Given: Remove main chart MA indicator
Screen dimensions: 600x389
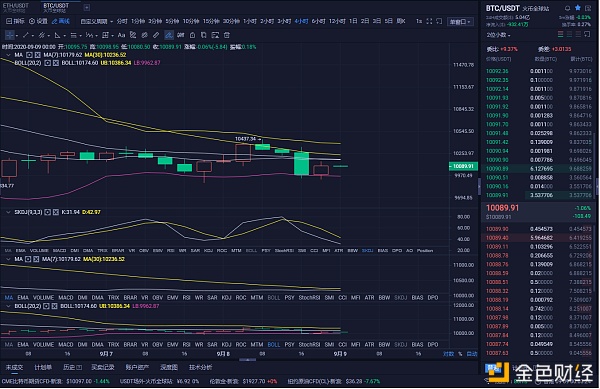Looking at the screenshot, I should tap(37, 55).
